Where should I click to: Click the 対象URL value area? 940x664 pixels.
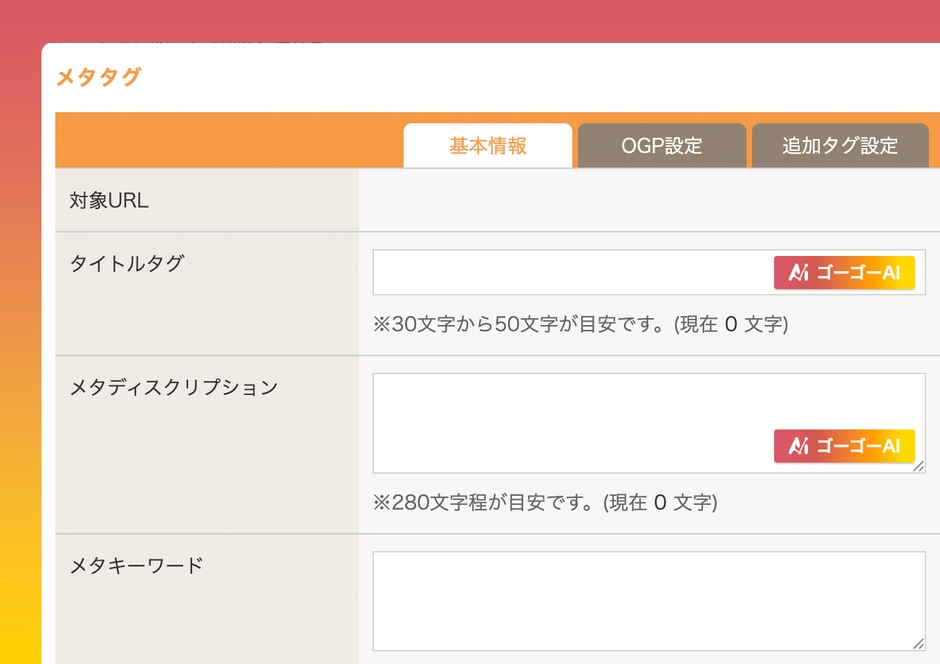coord(648,200)
